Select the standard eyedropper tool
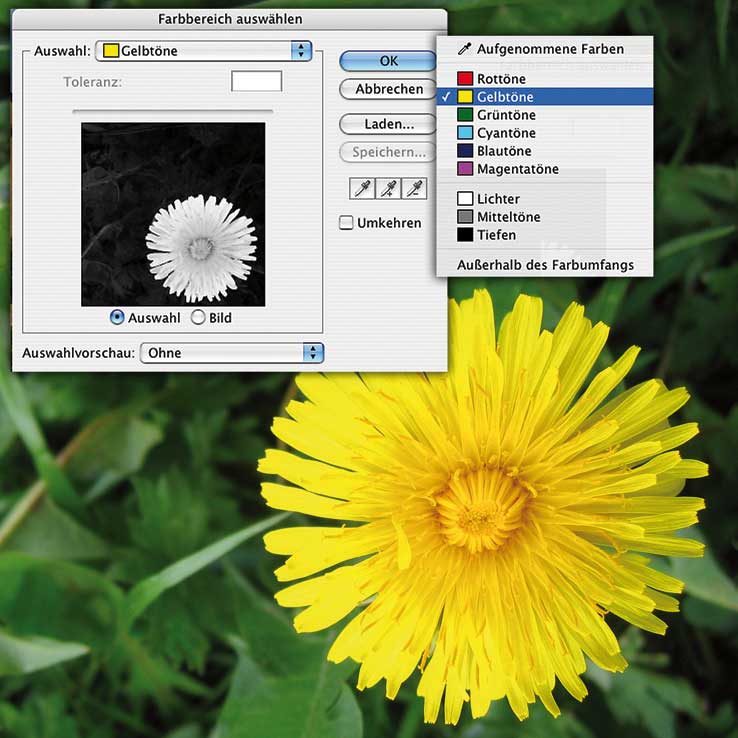738x738 pixels. click(x=361, y=188)
